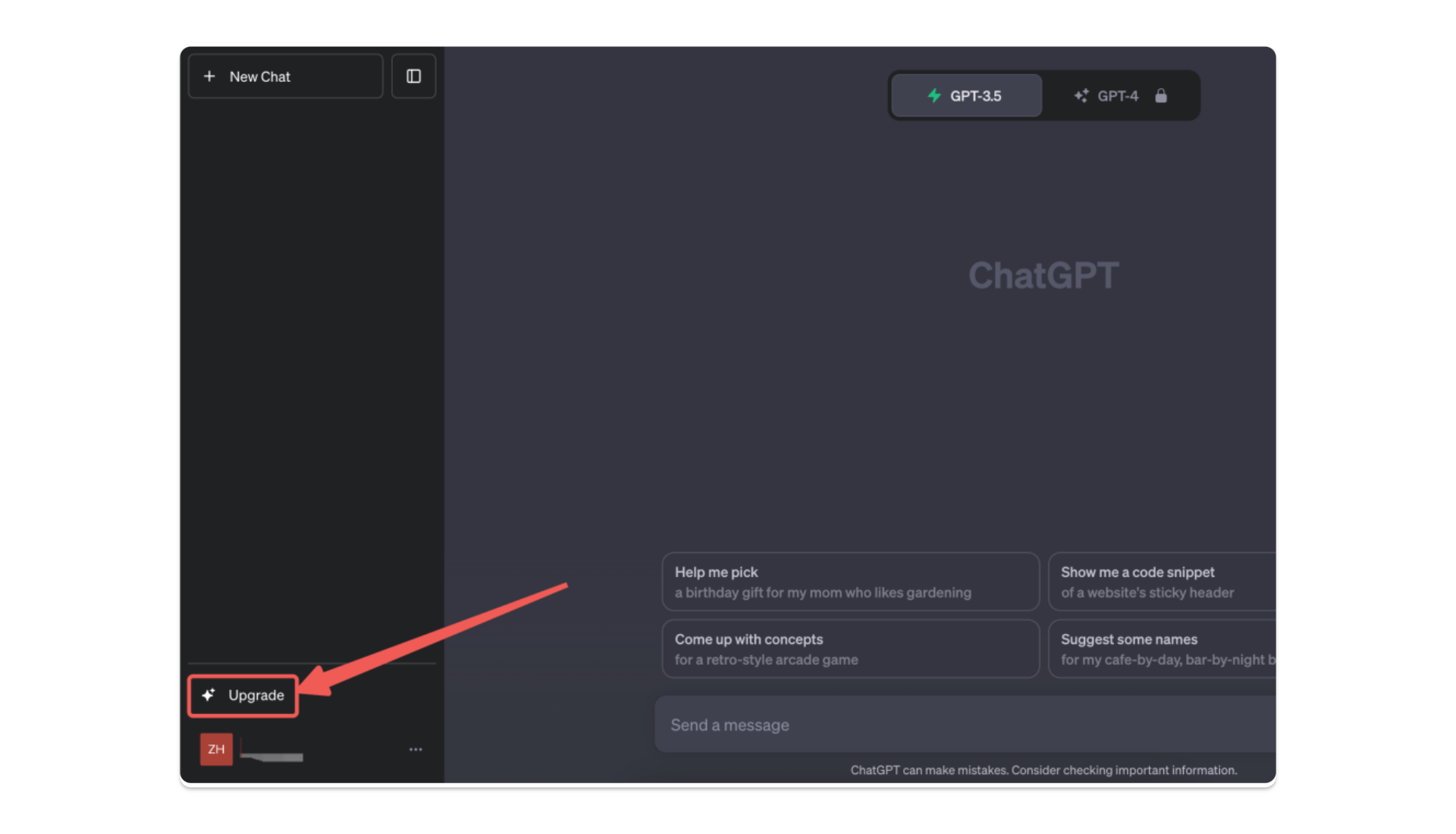Click the ChatGPT heading text
1456x834 pixels.
(x=1043, y=275)
